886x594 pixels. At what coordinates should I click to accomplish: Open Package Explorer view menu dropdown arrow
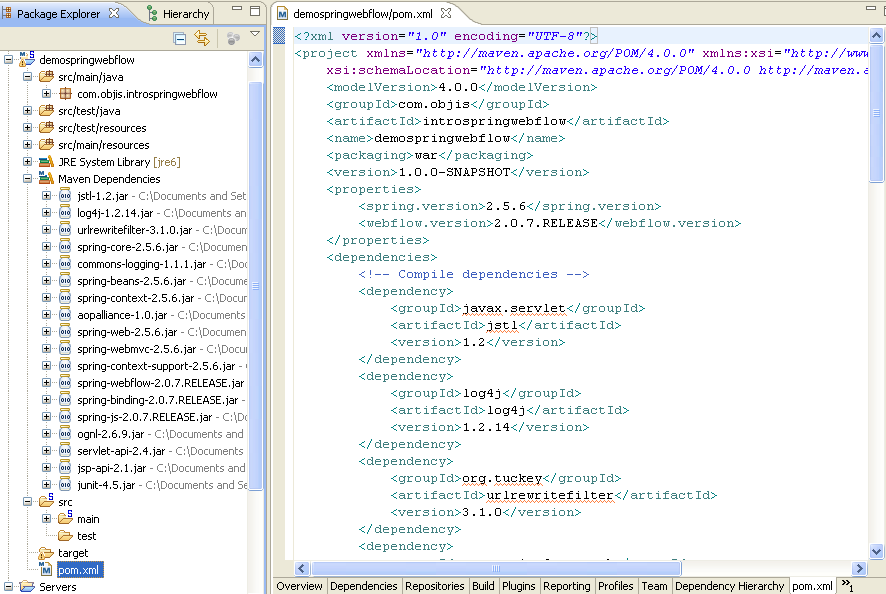[255, 34]
